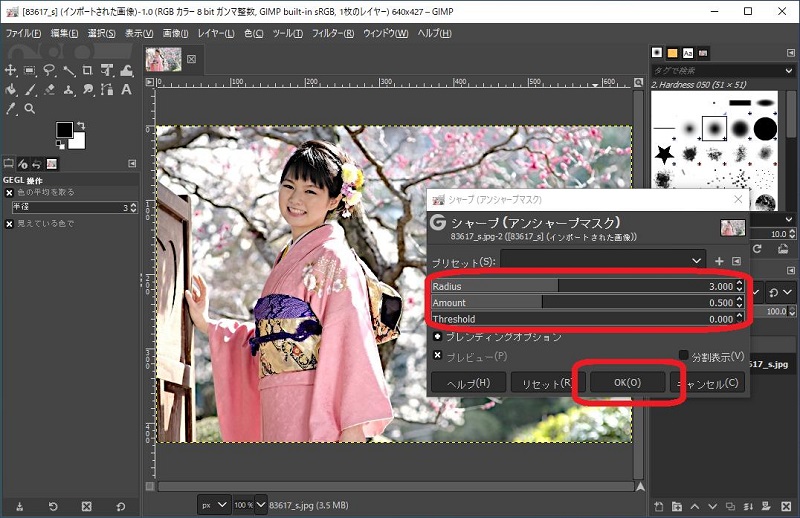Select the Rectangle Select tool
800x518 pixels.
click(30, 70)
